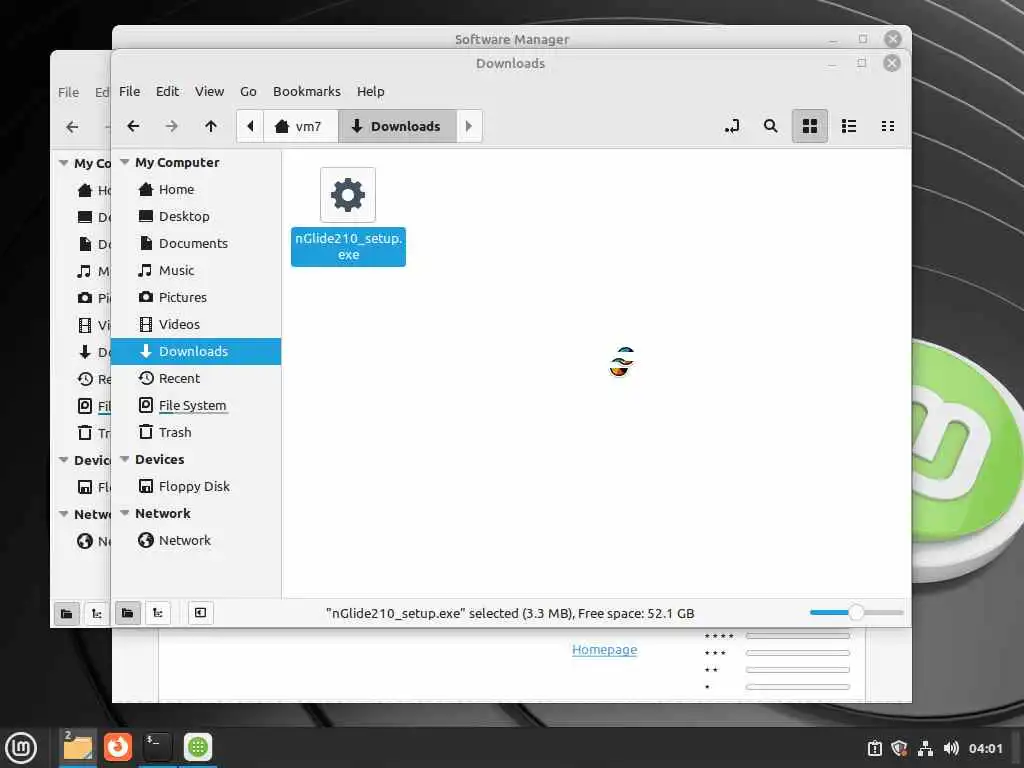Go forward in Downloads window toolbar
This screenshot has width=1024, height=768.
171,126
